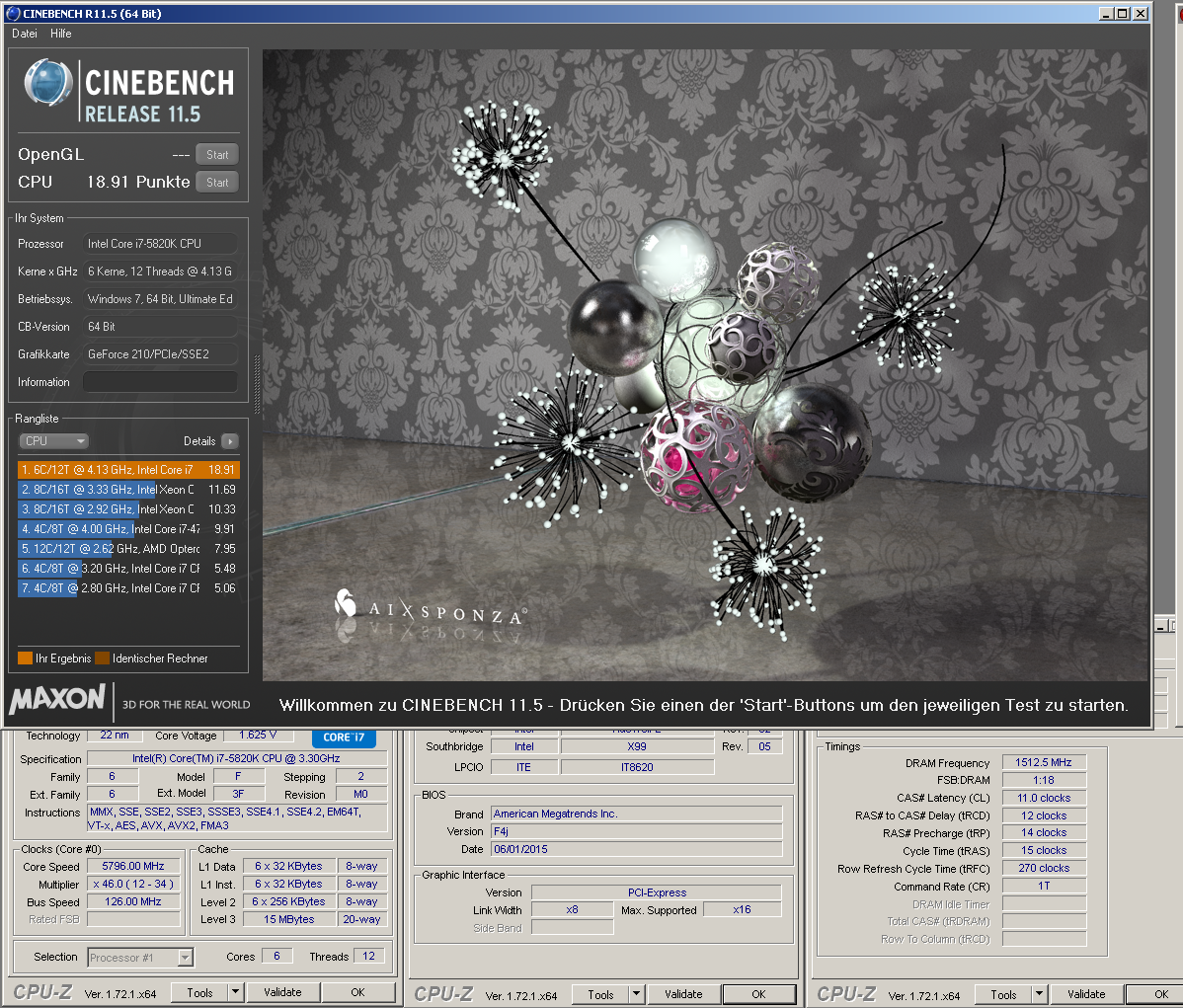Select ranking row 8C/16T @ 2.92 GHz
This screenshot has width=1183, height=1008.
(x=128, y=508)
